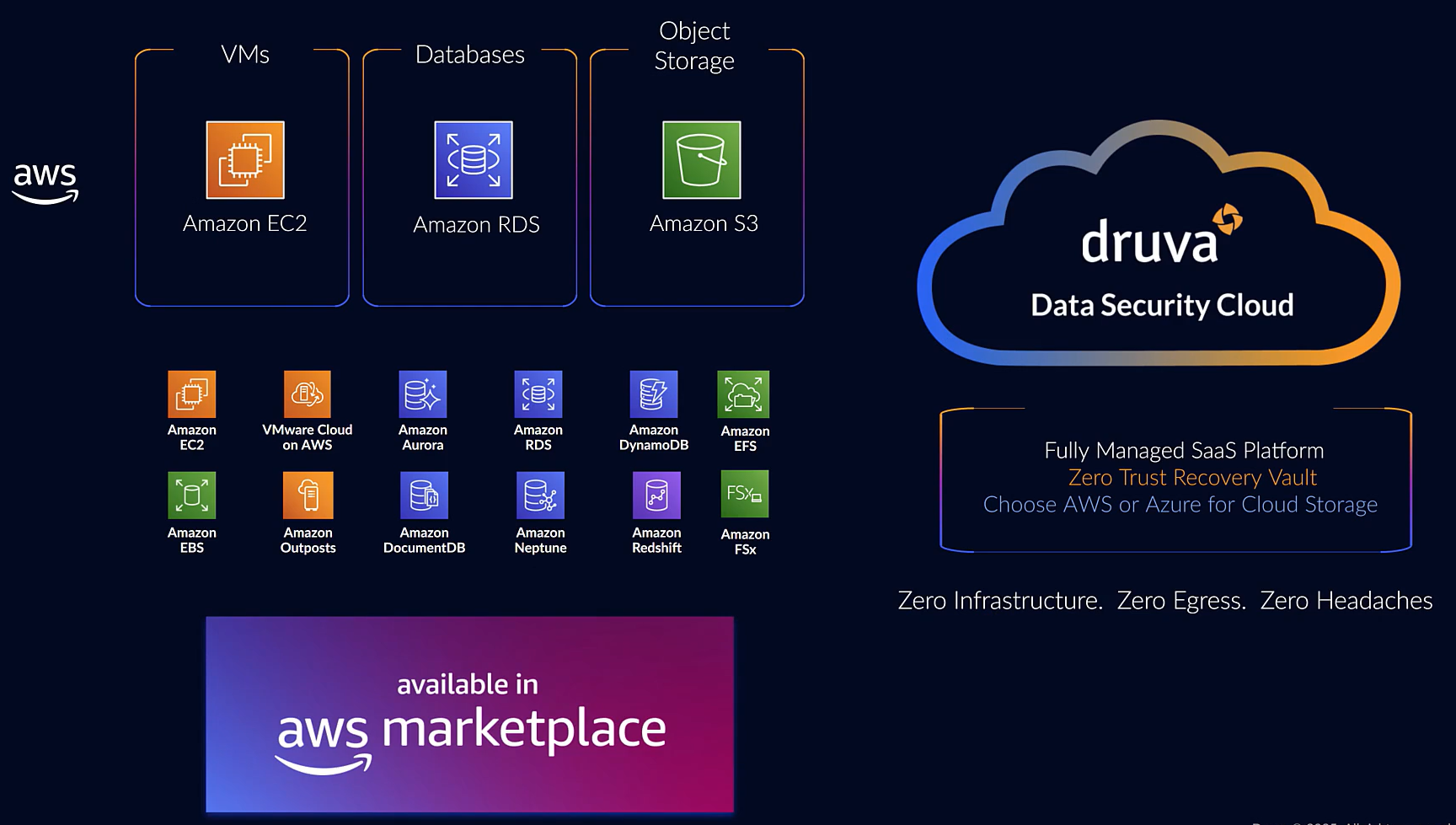Image resolution: width=1456 pixels, height=825 pixels.
Task: Select the Amazon Neptune graph icon
Action: [538, 496]
